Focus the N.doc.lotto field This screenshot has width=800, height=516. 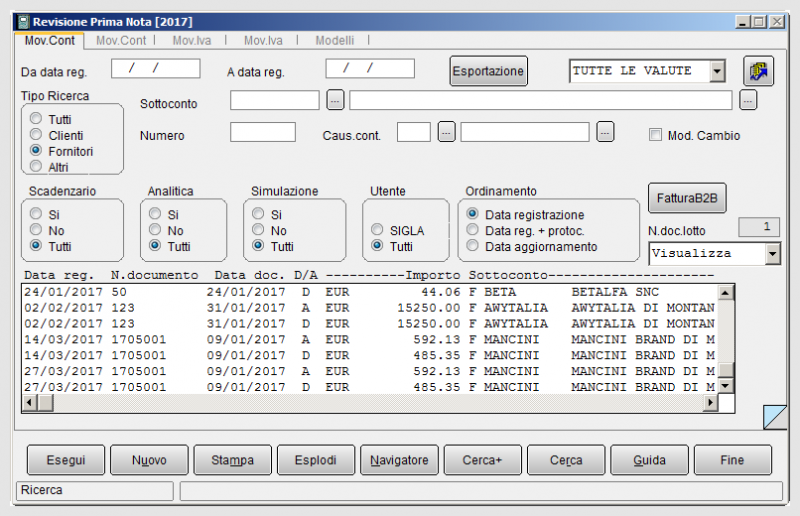(759, 227)
